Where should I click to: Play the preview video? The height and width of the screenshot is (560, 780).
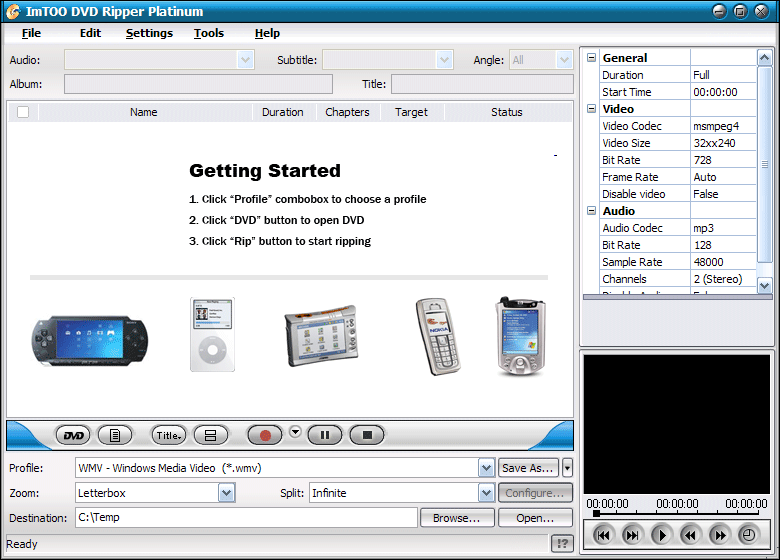[661, 535]
